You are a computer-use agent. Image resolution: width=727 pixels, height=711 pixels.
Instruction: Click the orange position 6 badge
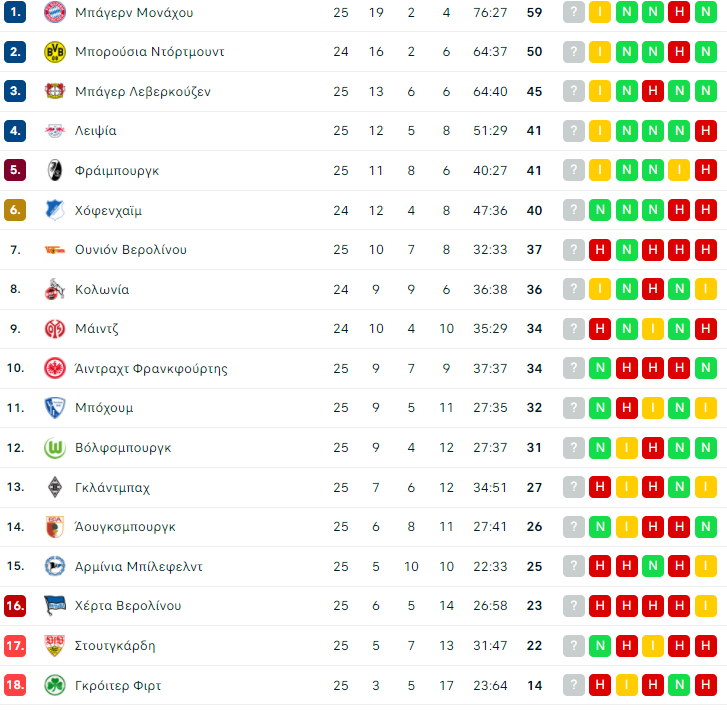tap(15, 210)
